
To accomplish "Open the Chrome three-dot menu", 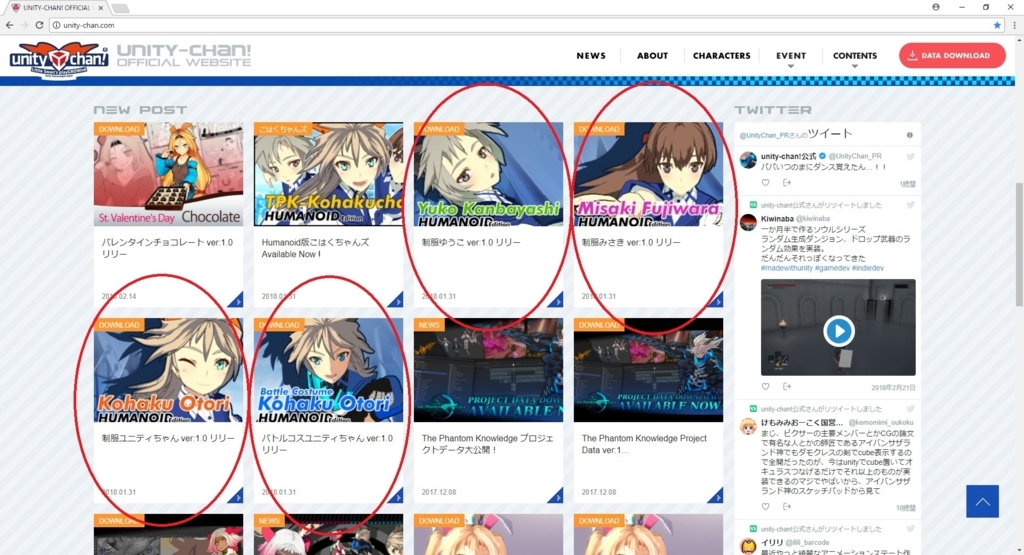I will [x=1014, y=25].
